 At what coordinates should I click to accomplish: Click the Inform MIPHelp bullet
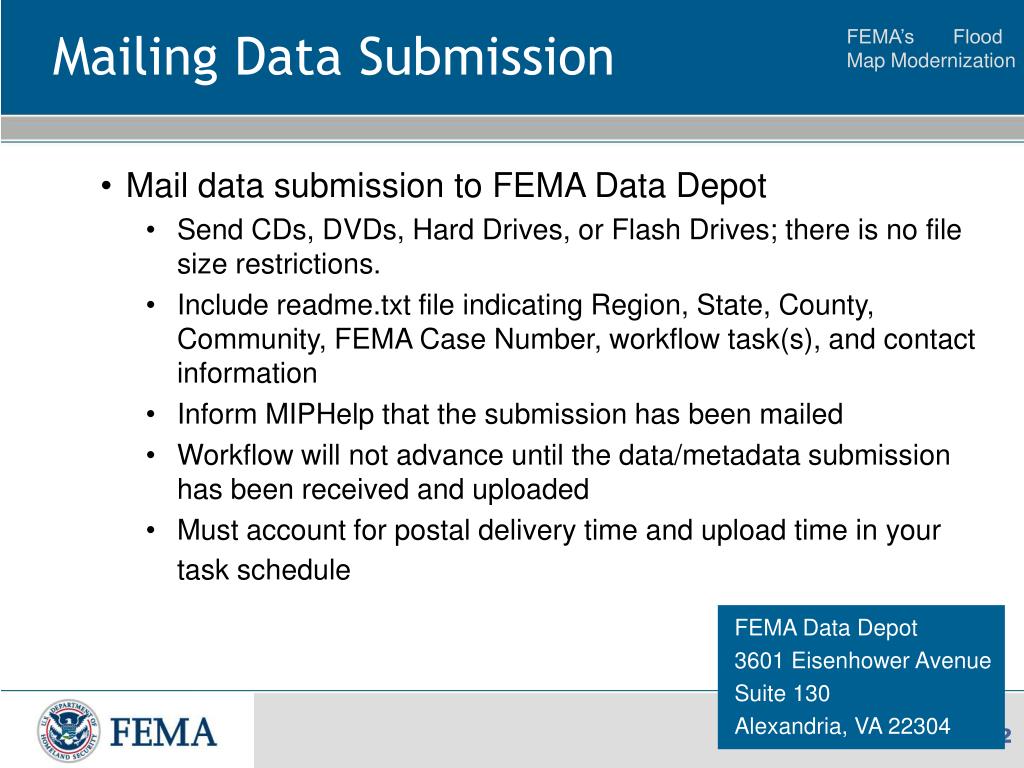509,415
